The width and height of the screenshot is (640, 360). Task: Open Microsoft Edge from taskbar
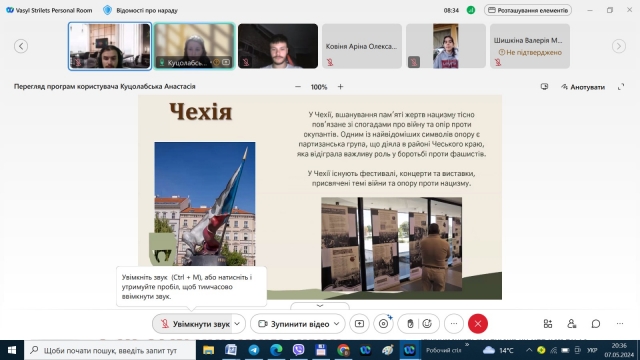click(x=276, y=350)
